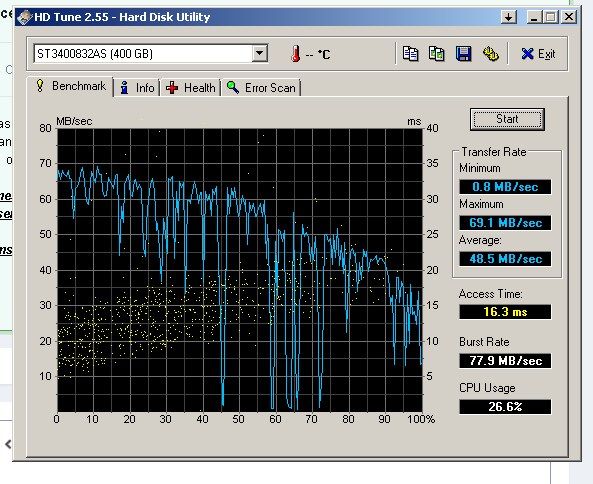
Task: Open the Health tab
Action: (191, 88)
